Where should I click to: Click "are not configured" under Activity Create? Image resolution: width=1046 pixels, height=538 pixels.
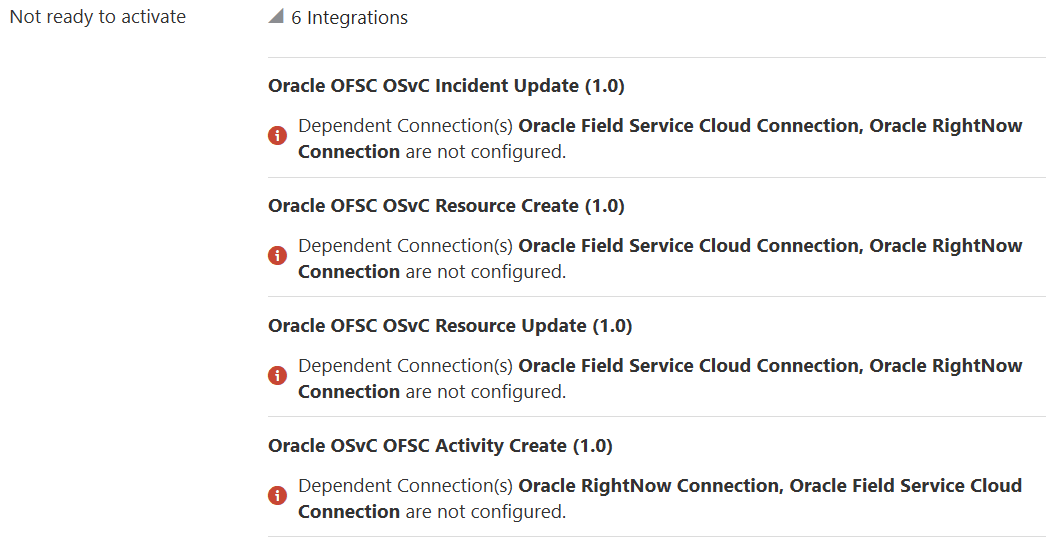(485, 512)
